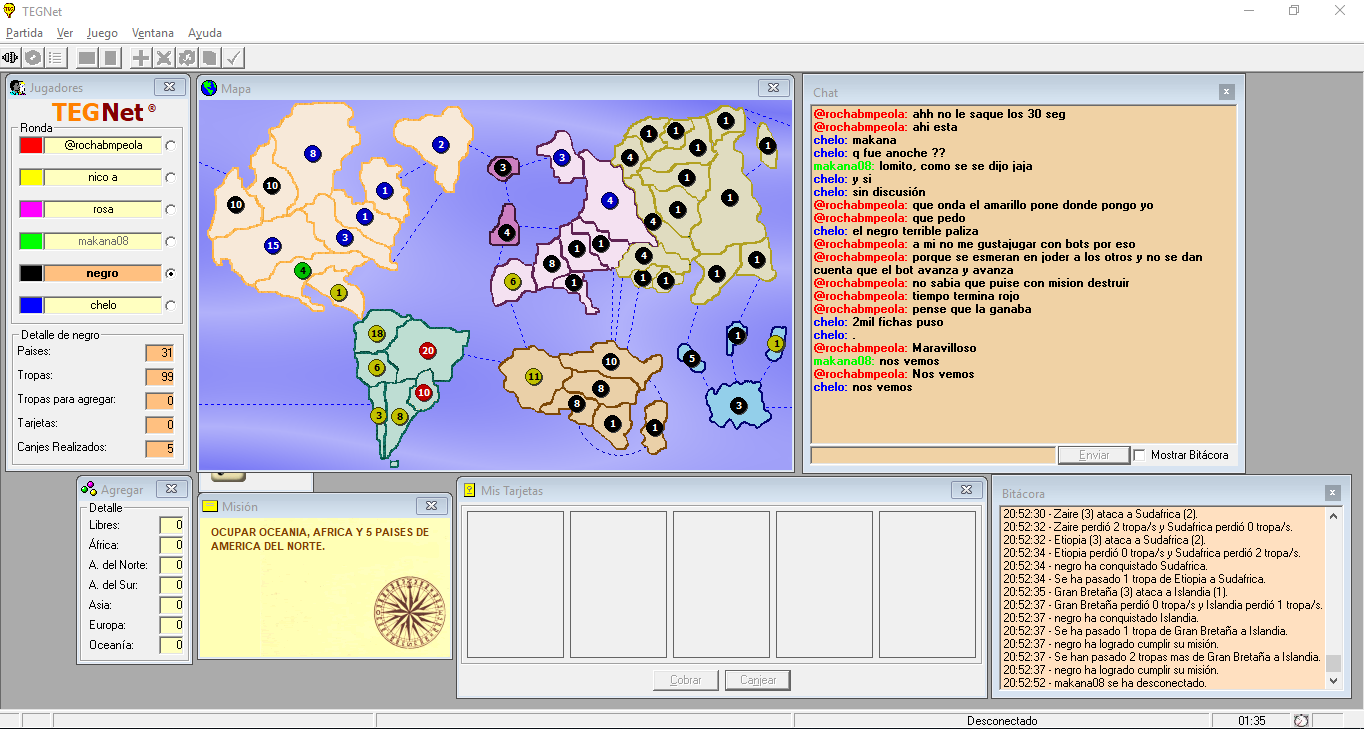Viewport: 1364px width, 729px height.
Task: Click the crossed X toolbar icon
Action: coord(164,58)
